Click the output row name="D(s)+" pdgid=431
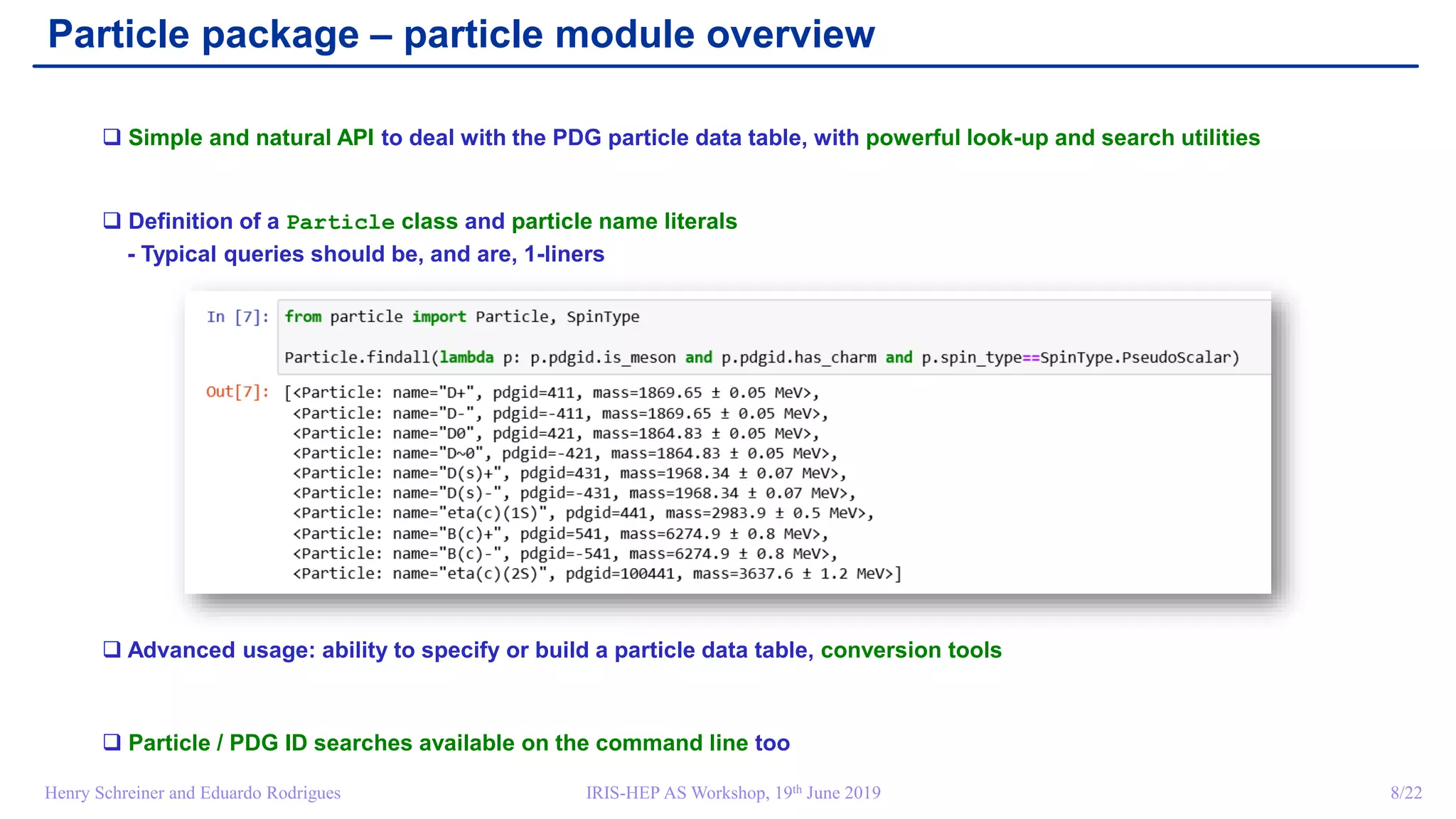This screenshot has height=819, width=1456. (x=569, y=473)
